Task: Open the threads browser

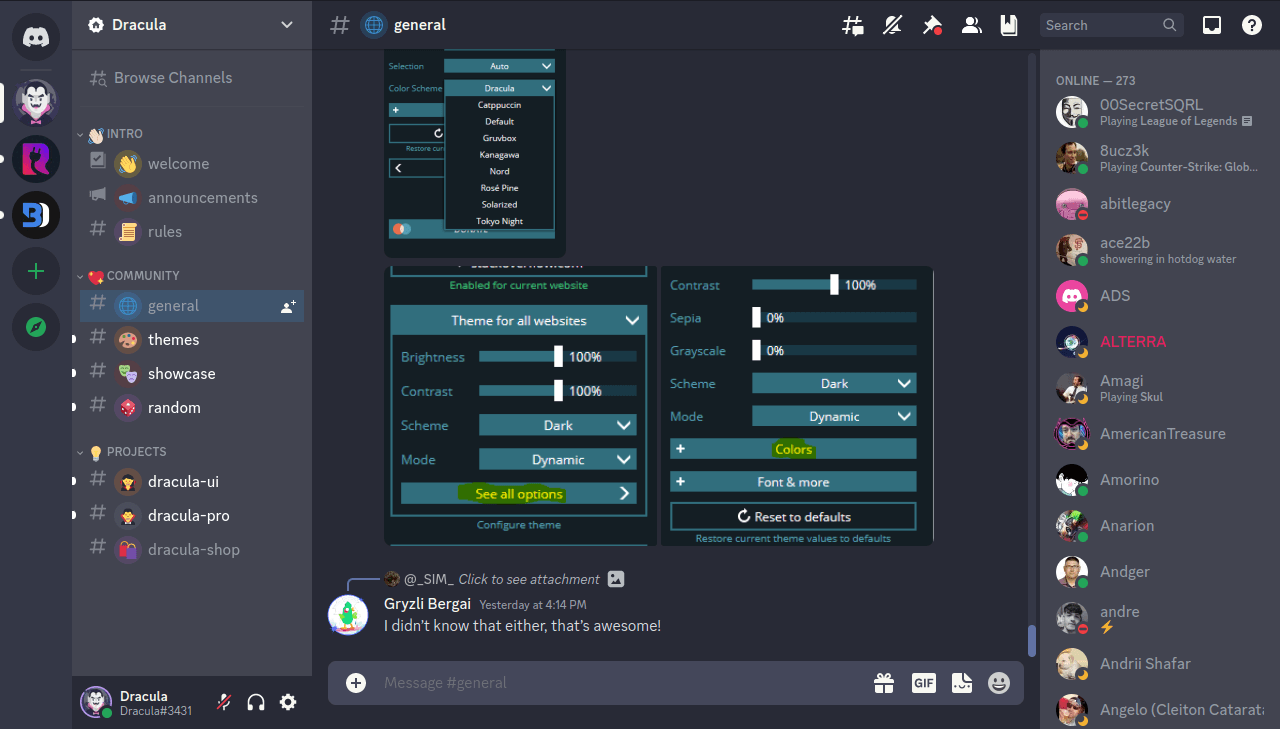Action: (852, 25)
